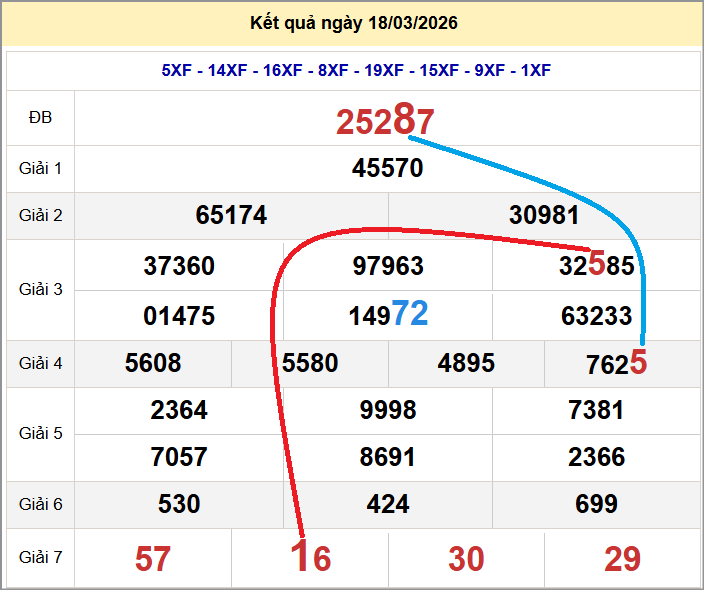
Task: Select the Giải 6 number 424
Action: (387, 504)
